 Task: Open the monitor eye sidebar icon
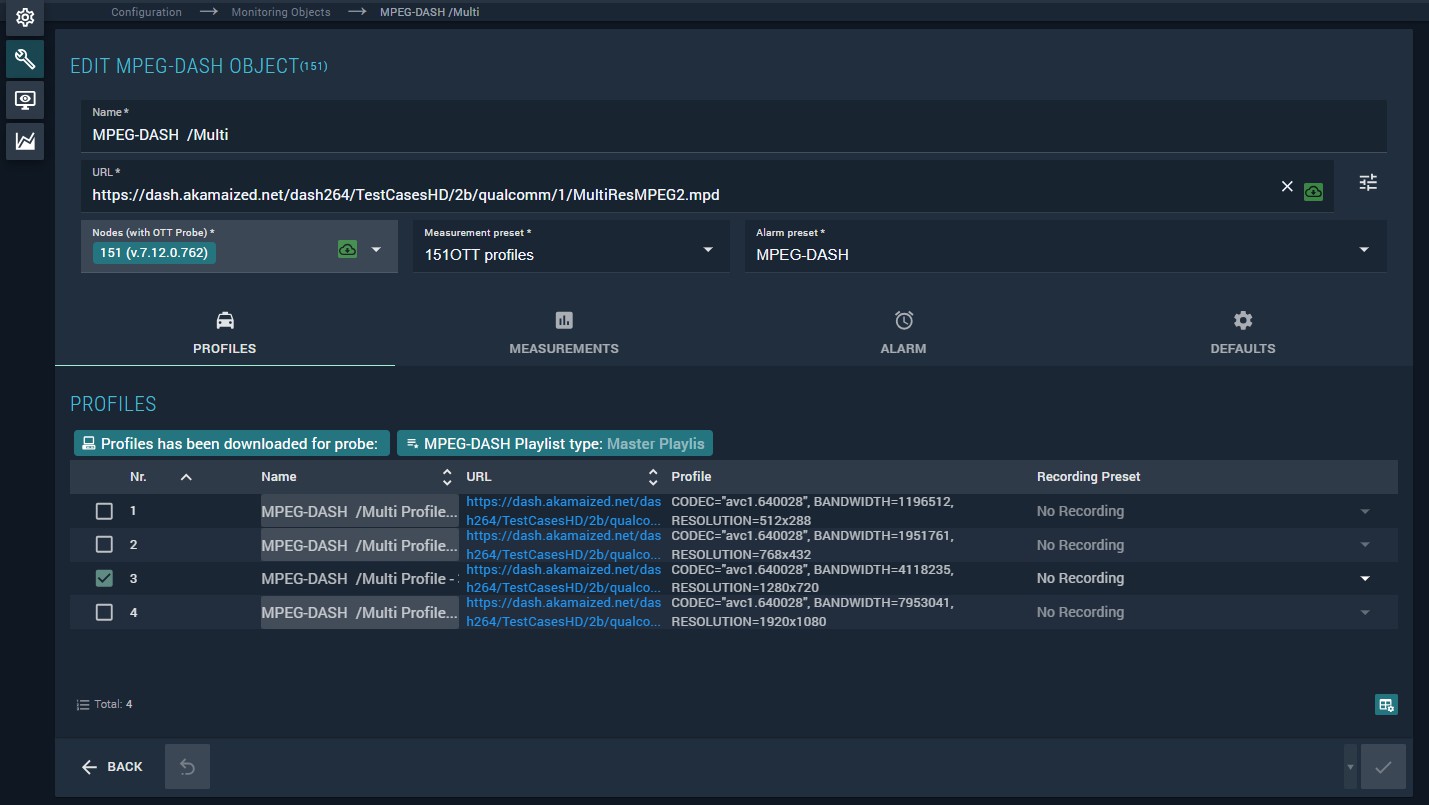tap(25, 100)
